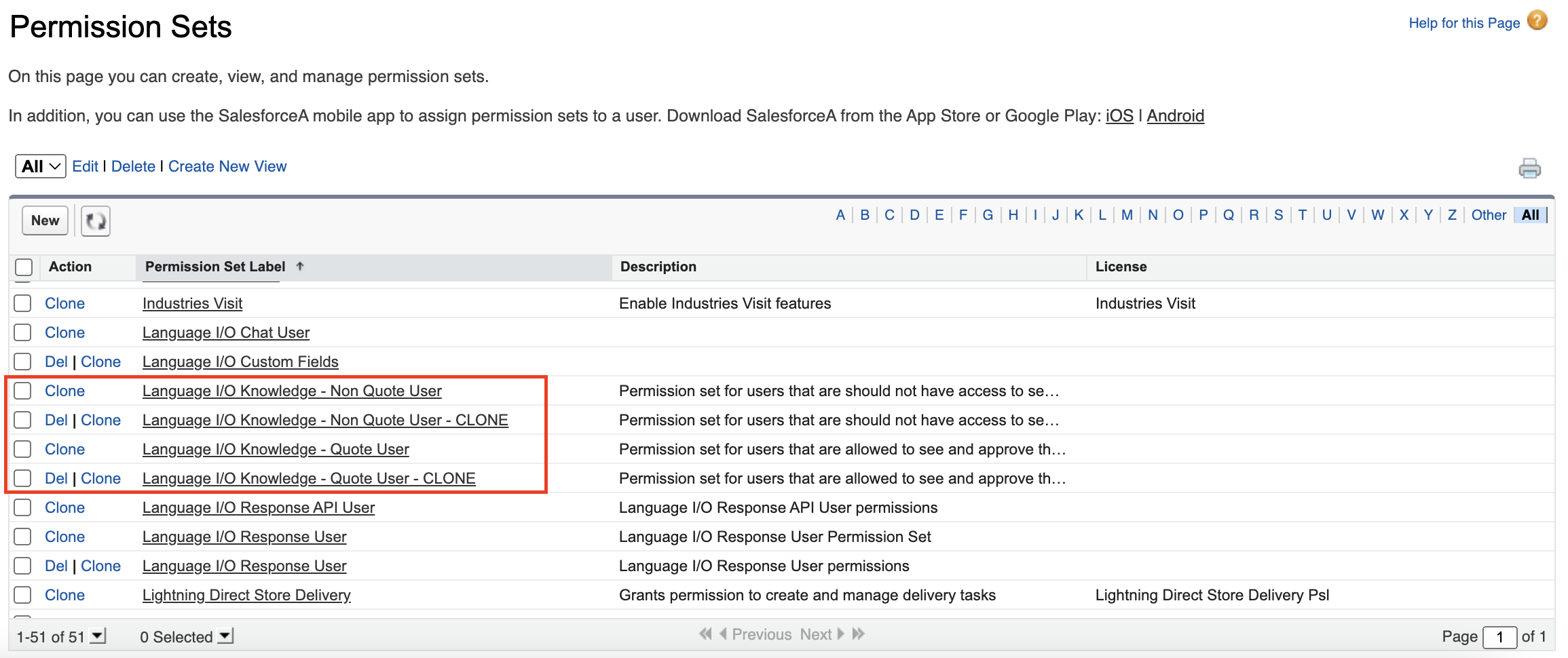Open the 0 Selected dropdown menu
This screenshot has width=1568, height=658.
pos(225,636)
